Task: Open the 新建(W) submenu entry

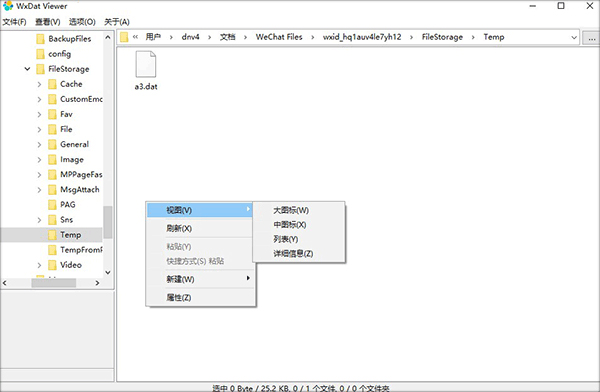Action: pyautogui.click(x=199, y=279)
